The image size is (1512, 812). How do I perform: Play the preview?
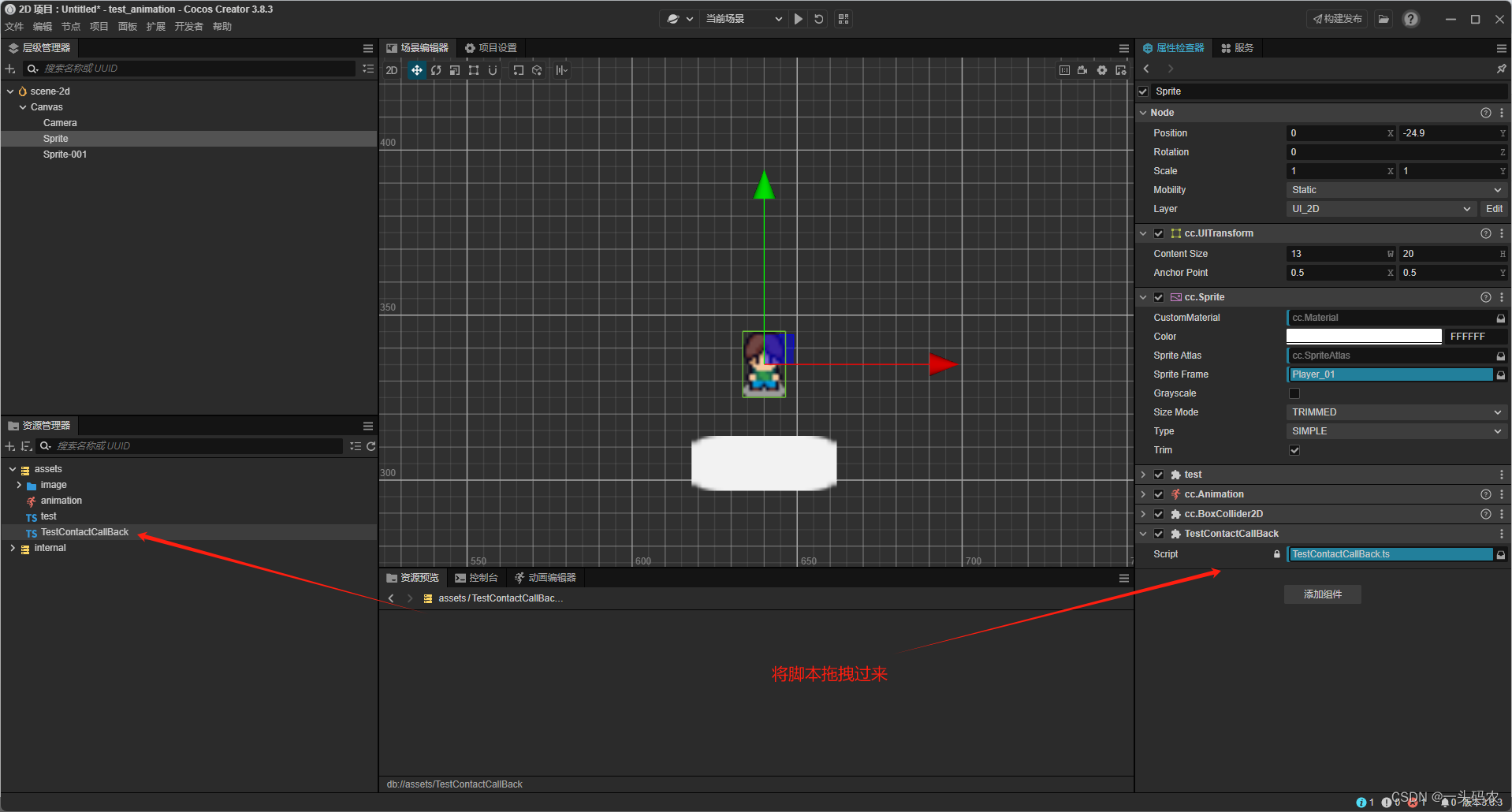tap(799, 19)
